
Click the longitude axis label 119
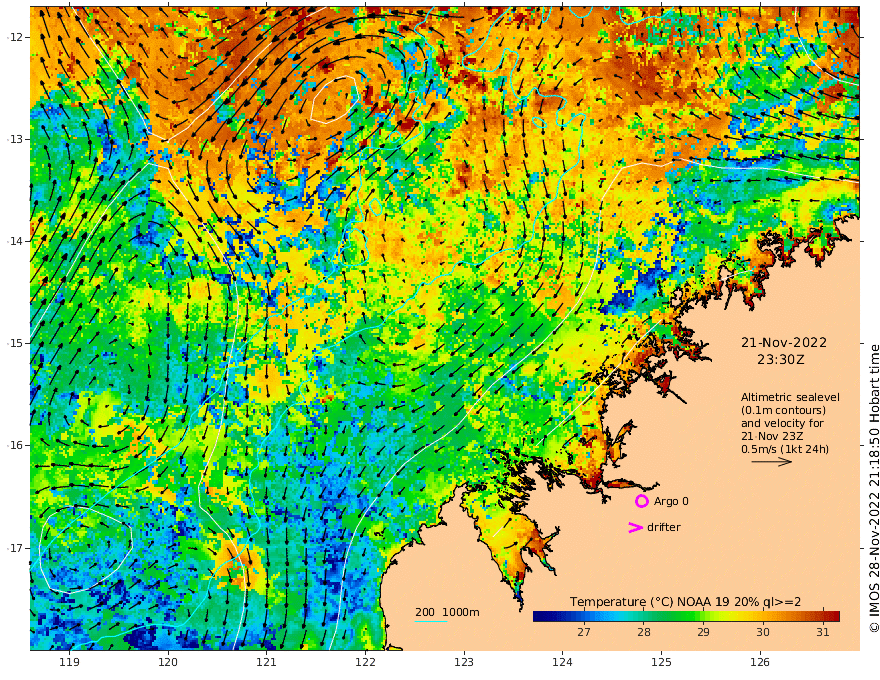70,662
